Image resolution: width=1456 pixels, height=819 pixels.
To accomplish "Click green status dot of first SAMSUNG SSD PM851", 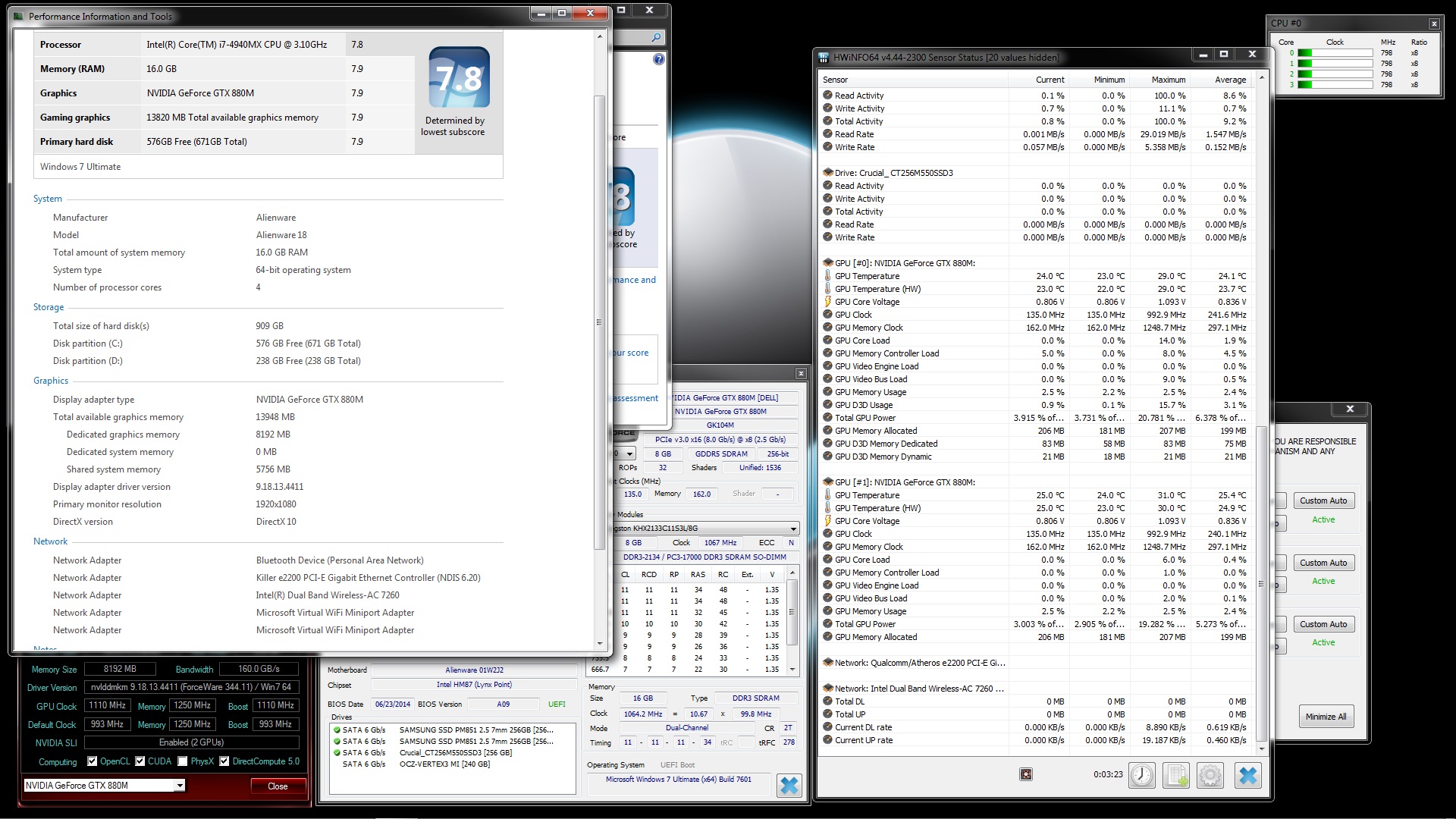I will 337,730.
